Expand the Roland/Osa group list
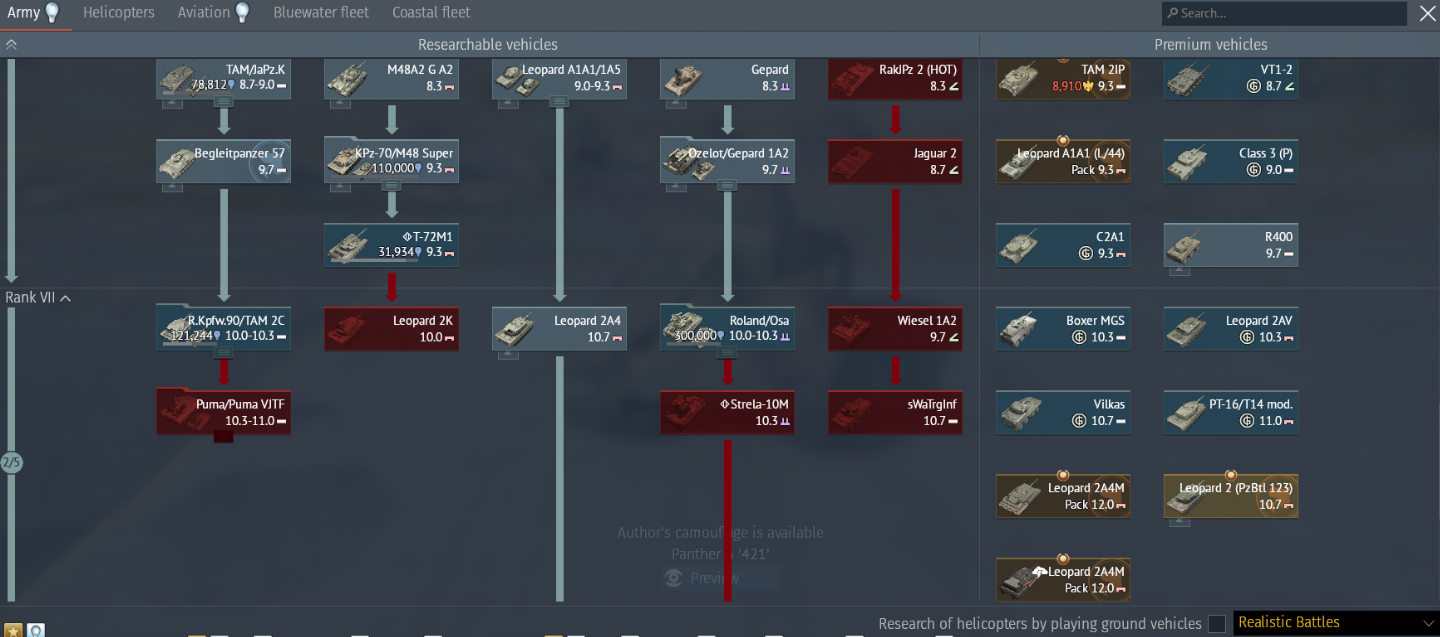Image resolution: width=1440 pixels, height=637 pixels. [x=728, y=354]
